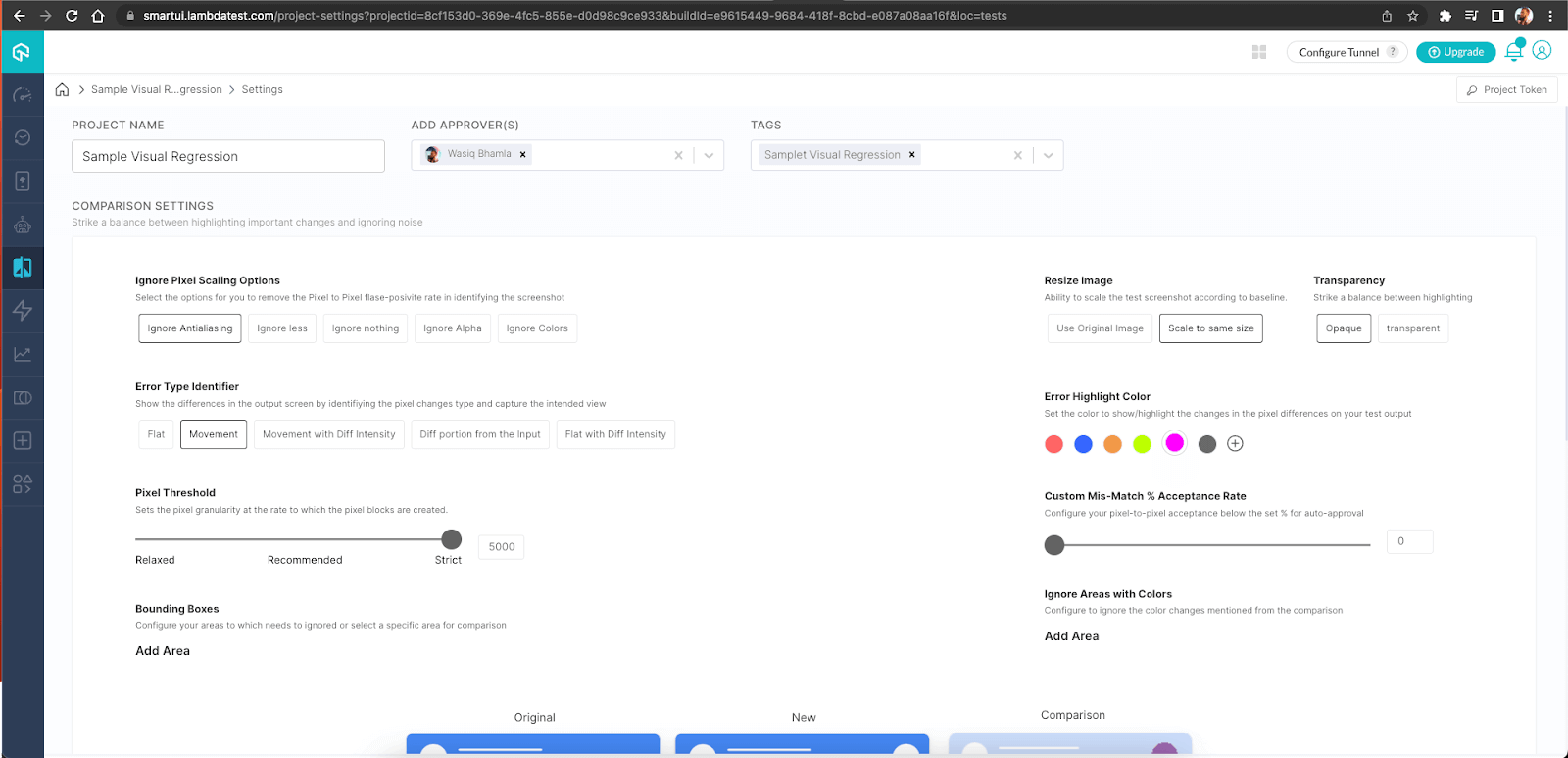Screen dimensions: 1568x758
Task: Click the apps grid icon in header
Action: point(1259,52)
